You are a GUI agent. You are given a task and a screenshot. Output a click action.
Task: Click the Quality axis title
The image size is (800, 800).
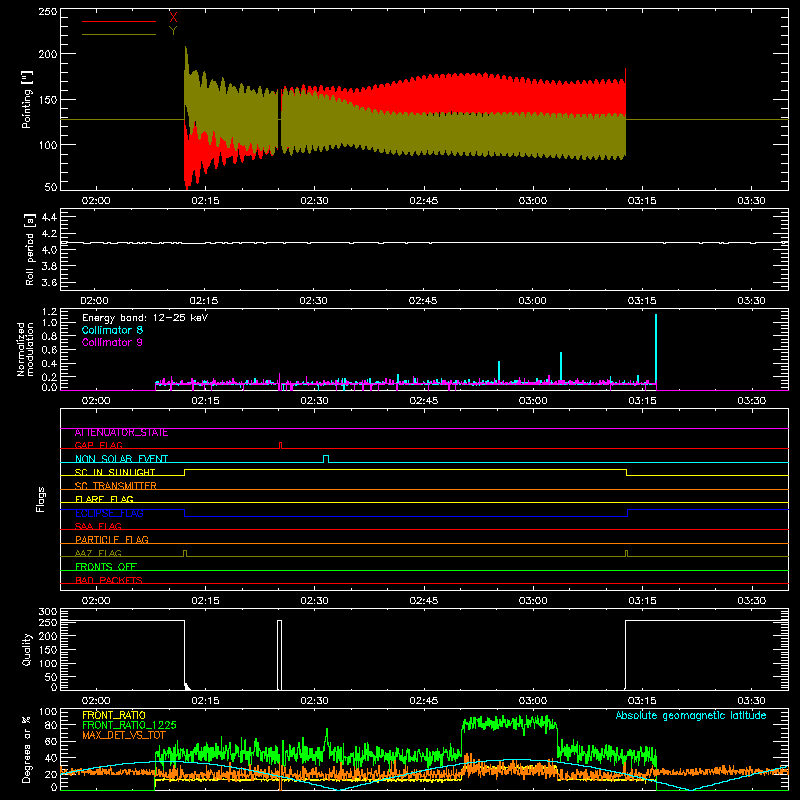[x=27, y=649]
